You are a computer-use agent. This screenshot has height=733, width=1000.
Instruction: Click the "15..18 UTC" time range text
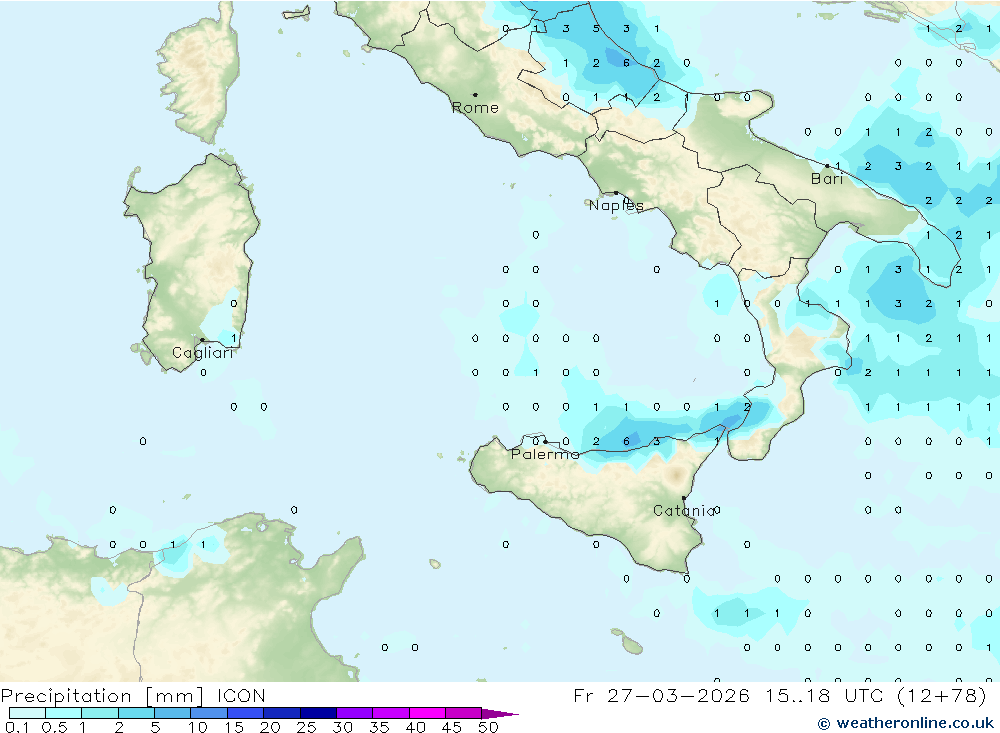(825, 695)
